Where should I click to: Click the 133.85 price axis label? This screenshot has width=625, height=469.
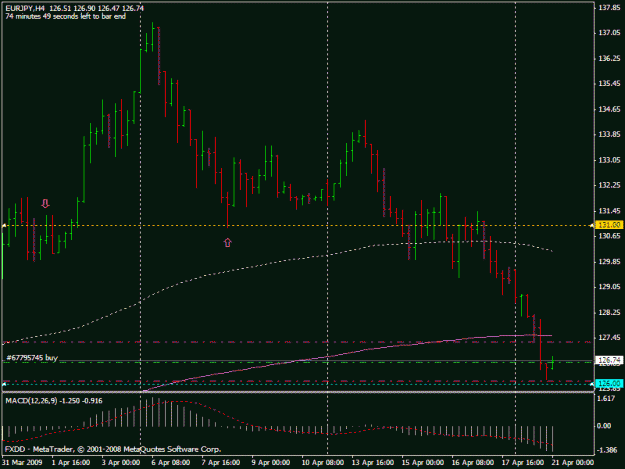point(609,134)
